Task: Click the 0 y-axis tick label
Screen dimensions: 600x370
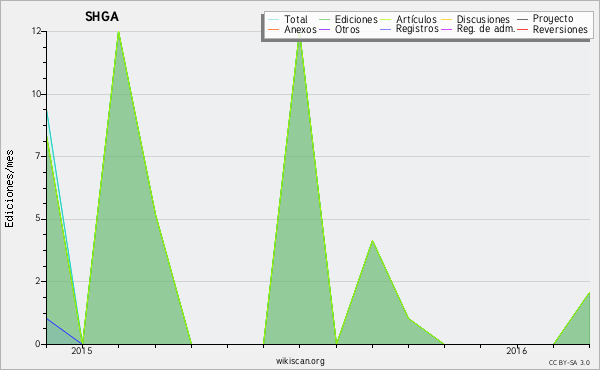Action: coord(38,344)
